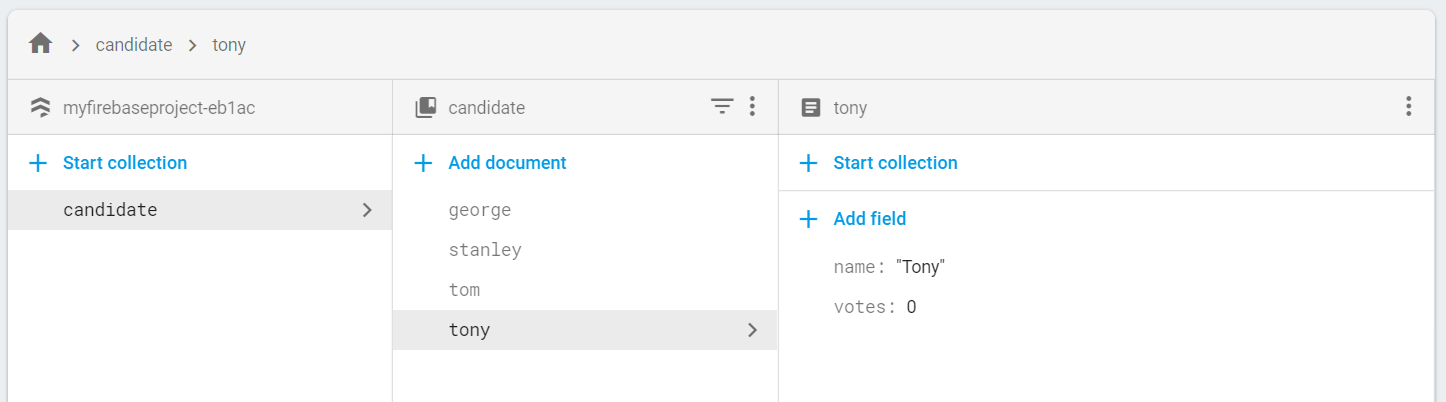Select the george document

click(585, 210)
